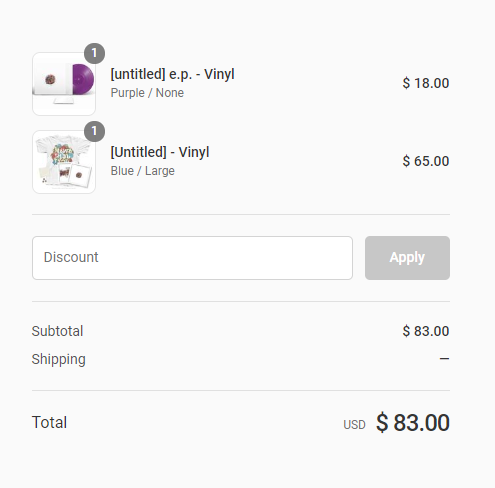The image size is (495, 488).
Task: Click the Total label
Action: [49, 422]
